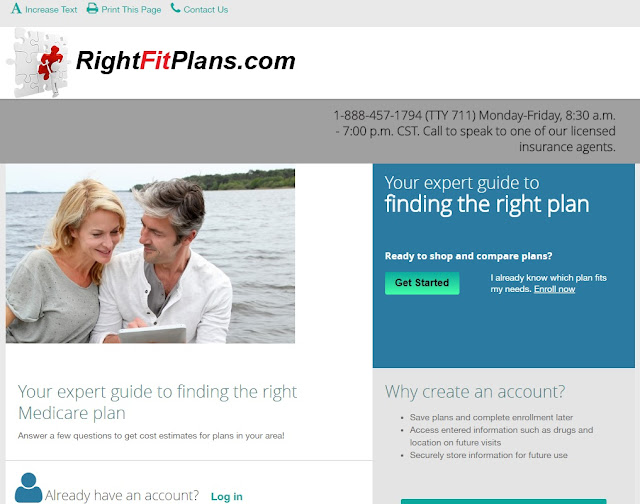The width and height of the screenshot is (640, 504).
Task: Click the printer icon
Action: (92, 9)
